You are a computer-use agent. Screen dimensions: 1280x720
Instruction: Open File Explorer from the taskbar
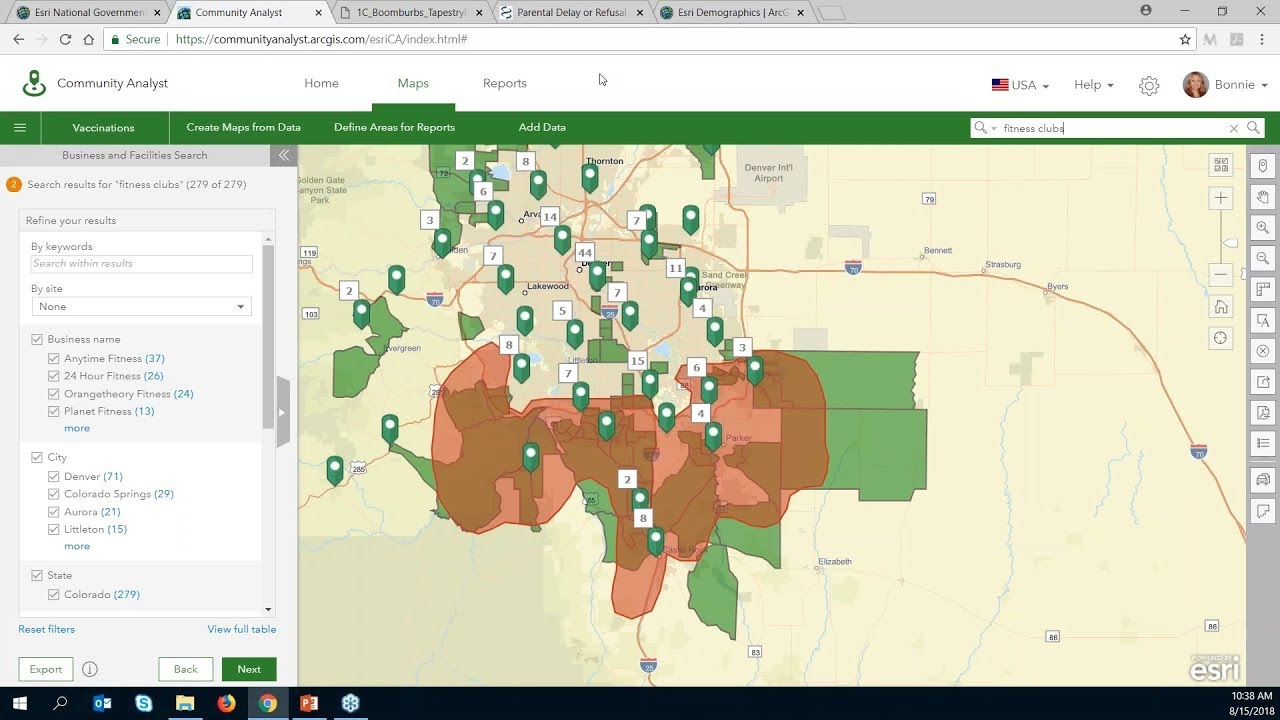coord(185,703)
